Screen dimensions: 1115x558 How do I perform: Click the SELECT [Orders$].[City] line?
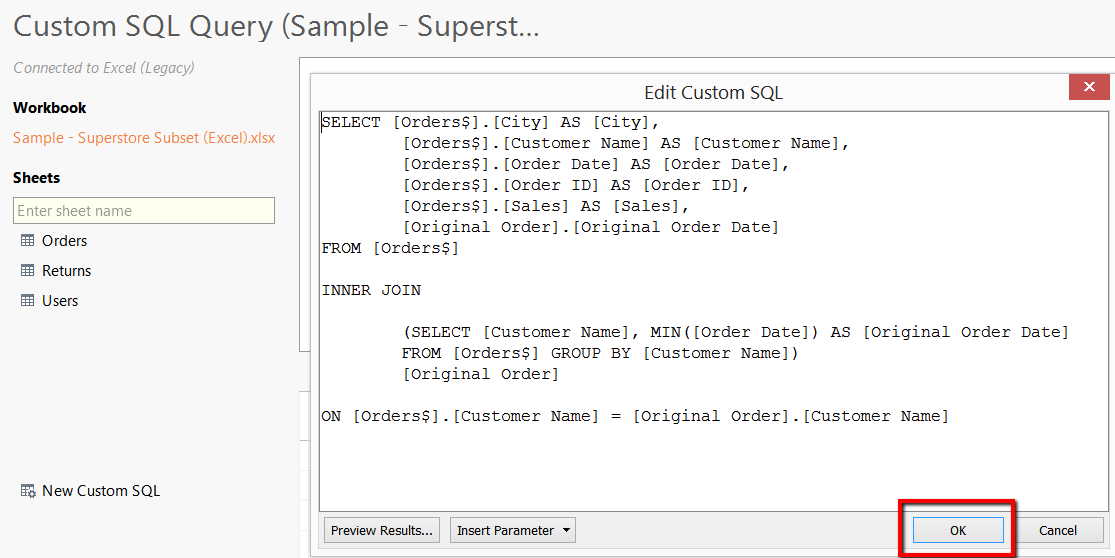[x=491, y=122]
